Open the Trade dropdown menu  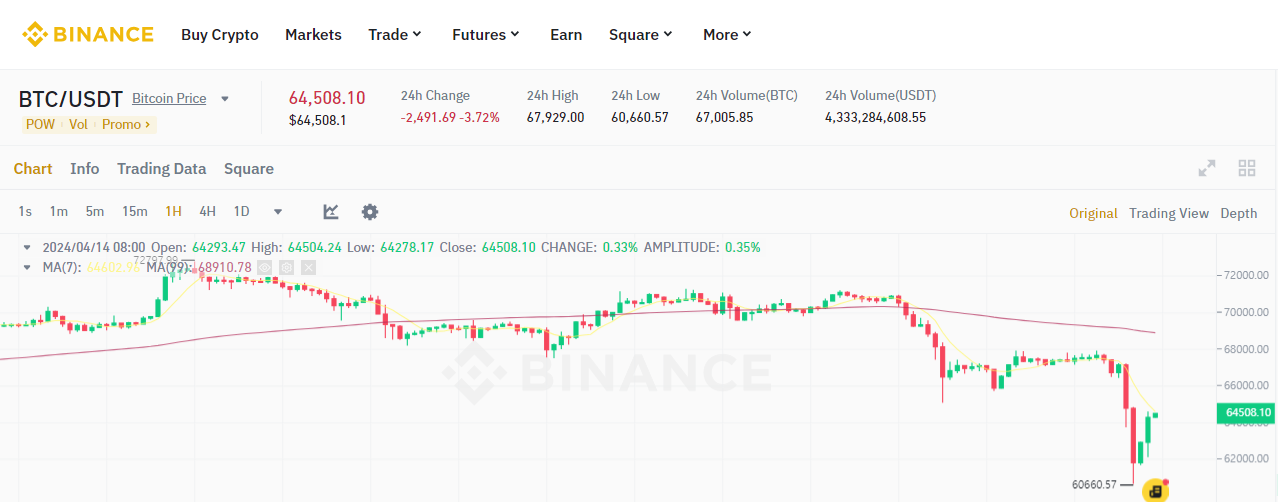point(395,35)
